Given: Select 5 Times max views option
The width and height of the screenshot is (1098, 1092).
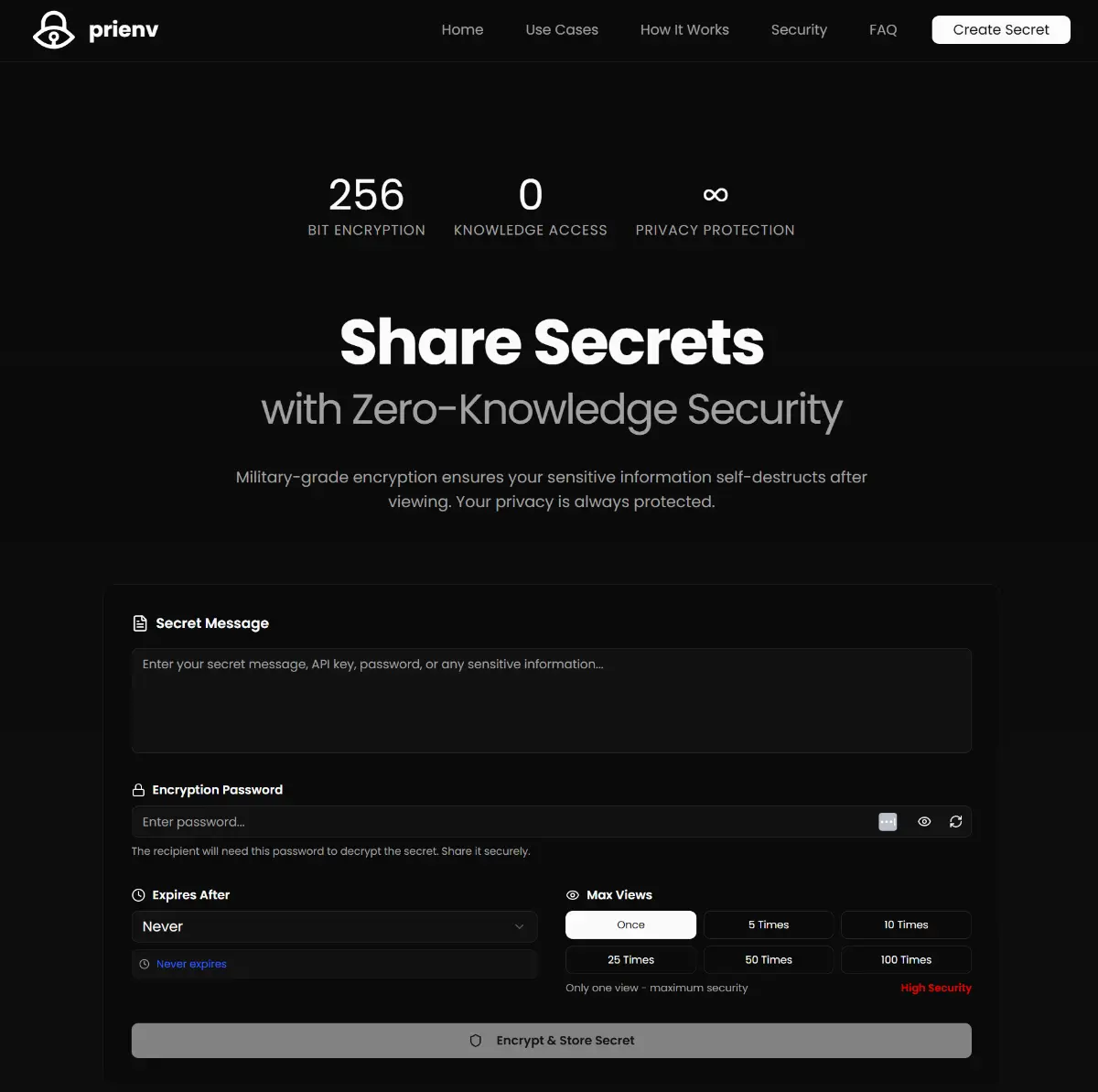Looking at the screenshot, I should [x=769, y=924].
